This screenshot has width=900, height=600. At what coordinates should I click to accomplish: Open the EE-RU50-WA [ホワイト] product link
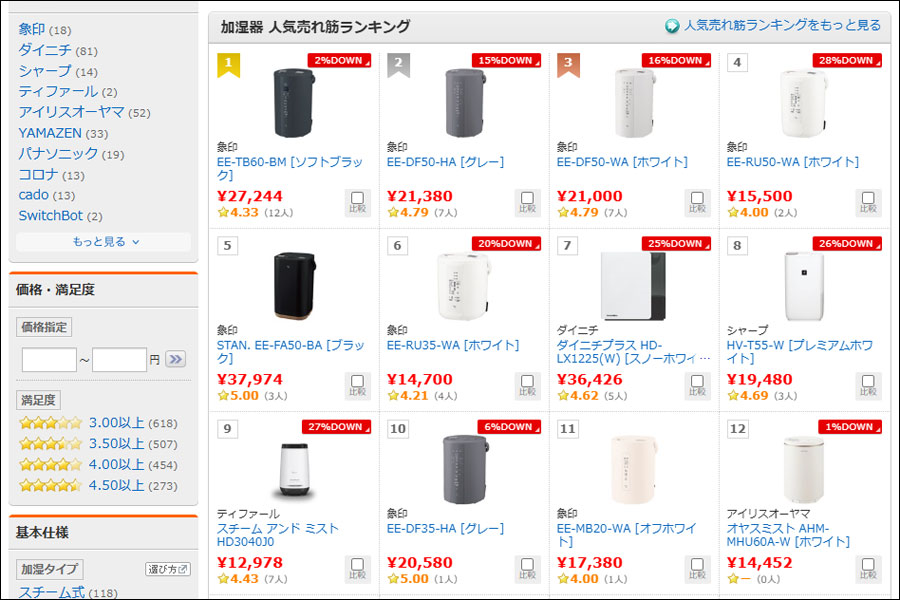pyautogui.click(x=792, y=162)
